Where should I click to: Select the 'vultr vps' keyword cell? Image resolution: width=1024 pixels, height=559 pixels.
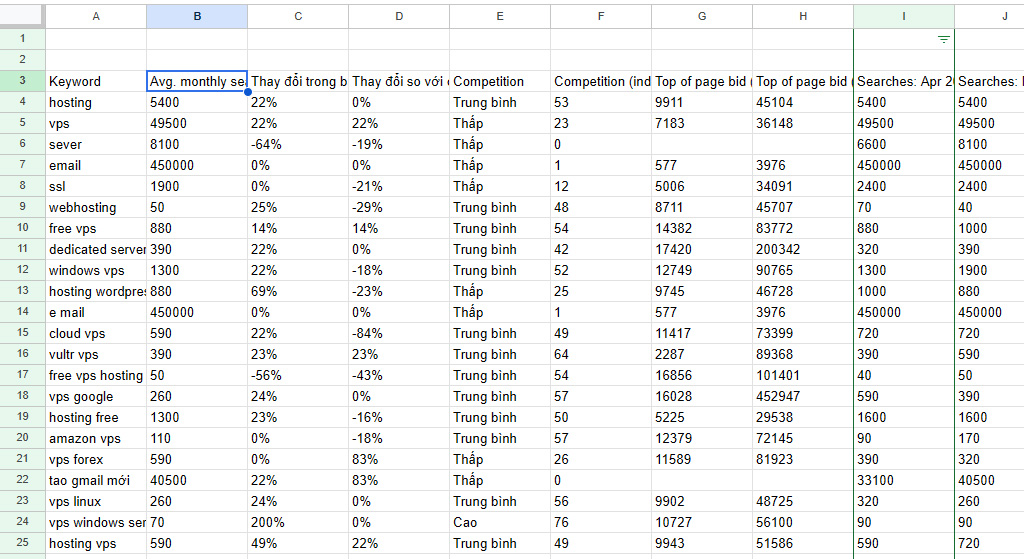click(x=96, y=354)
